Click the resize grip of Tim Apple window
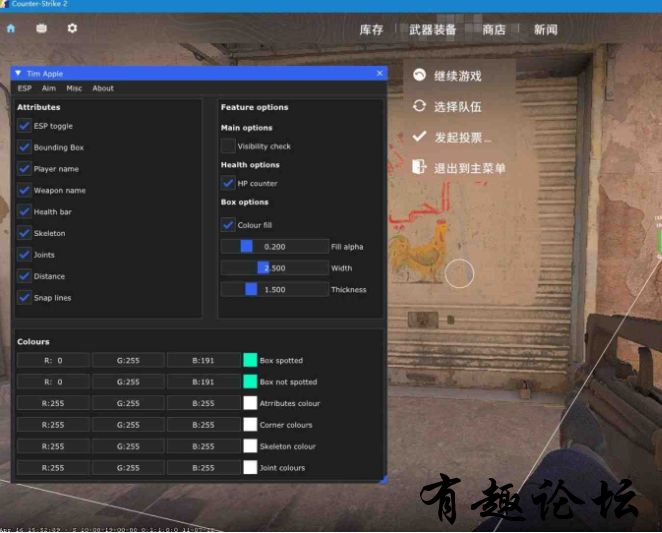Image resolution: width=662 pixels, height=533 pixels. coord(383,479)
